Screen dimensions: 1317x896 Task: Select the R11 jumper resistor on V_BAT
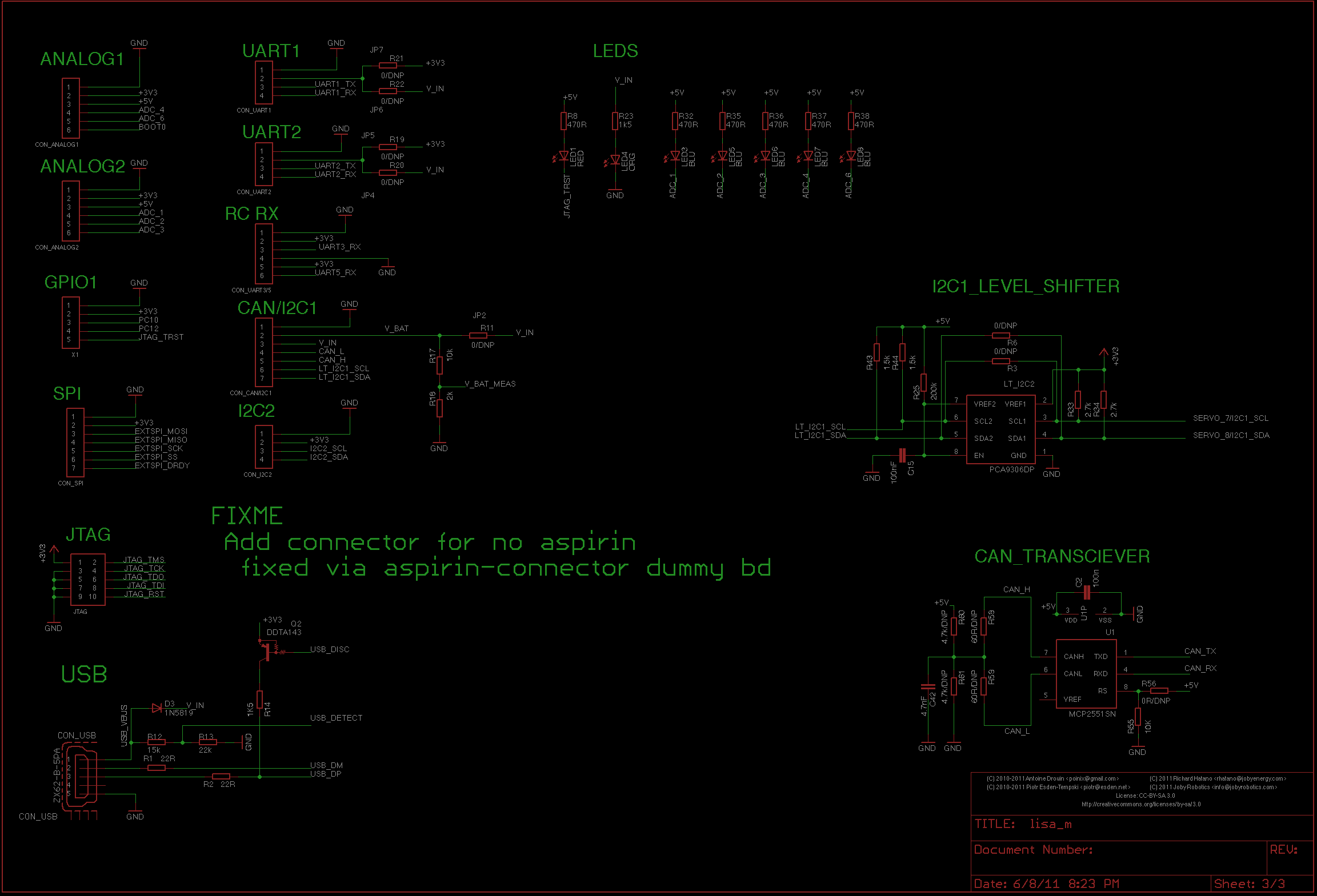point(478,335)
